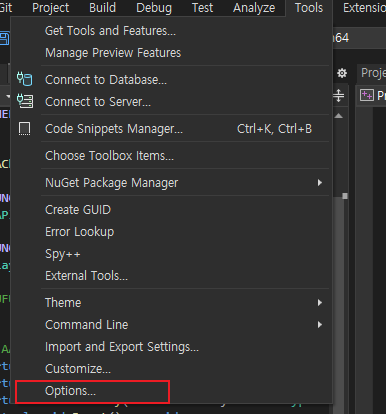Click the scrollbar up arrow
The image size is (386, 414).
coord(339,116)
